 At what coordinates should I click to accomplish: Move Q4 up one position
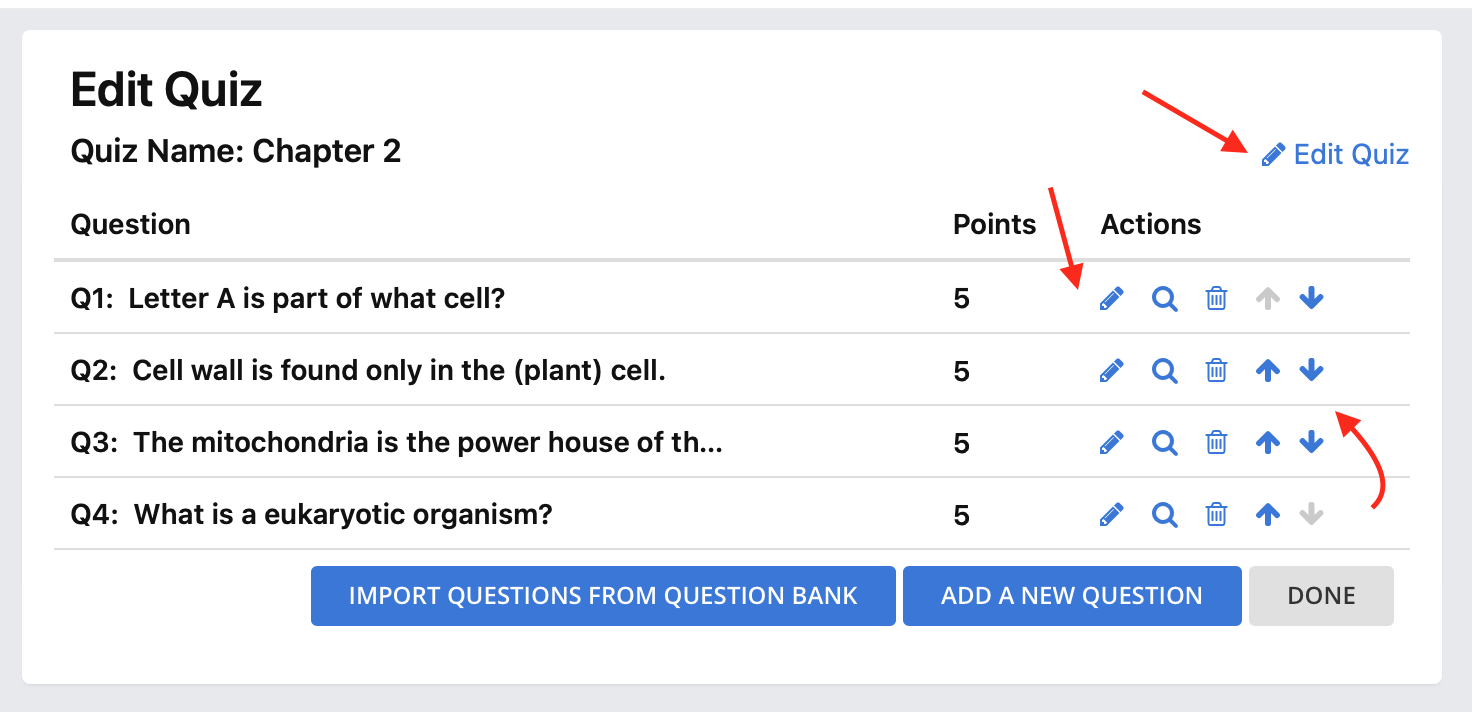pyautogui.click(x=1267, y=514)
